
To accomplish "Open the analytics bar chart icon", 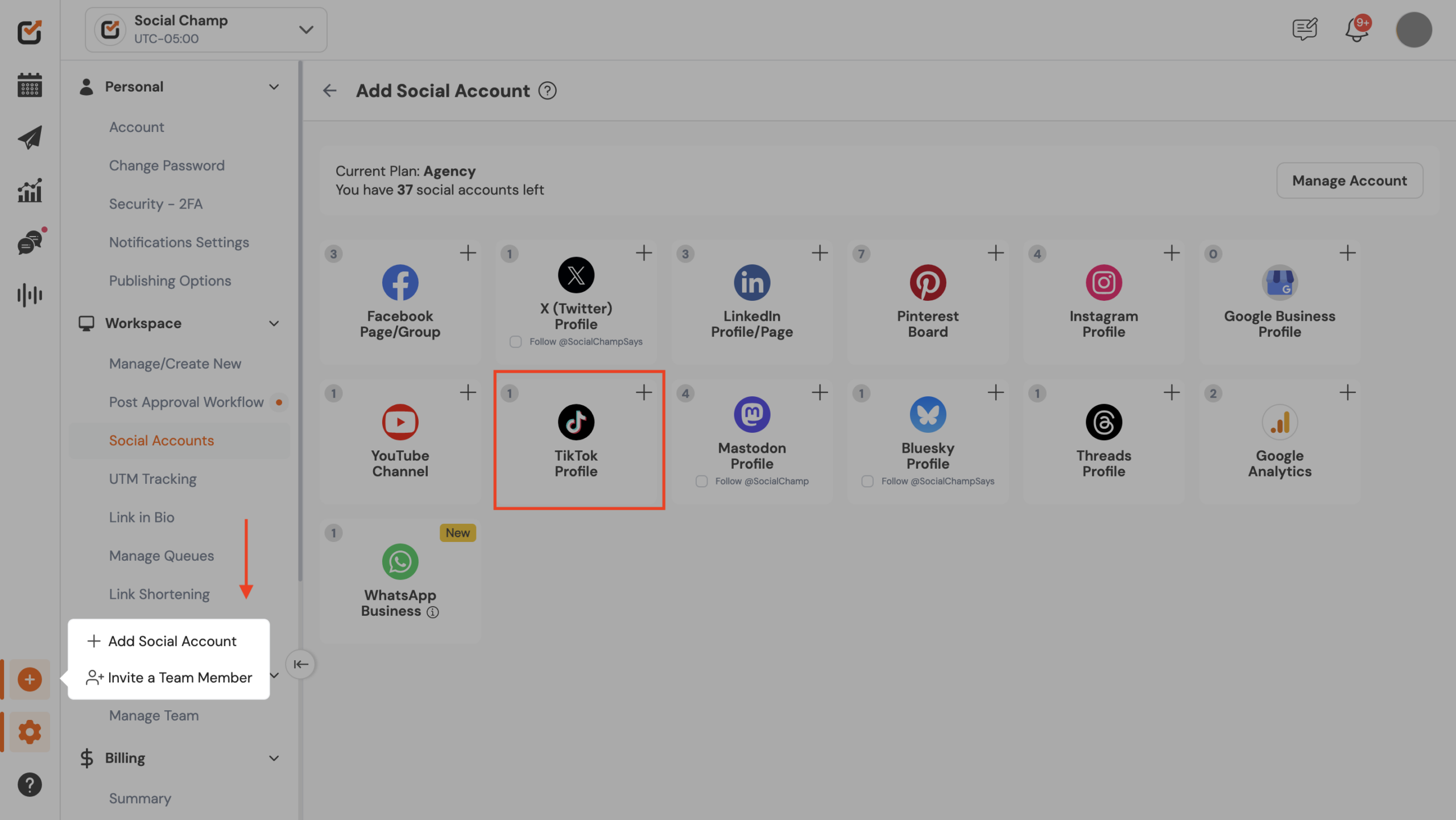I will point(30,190).
